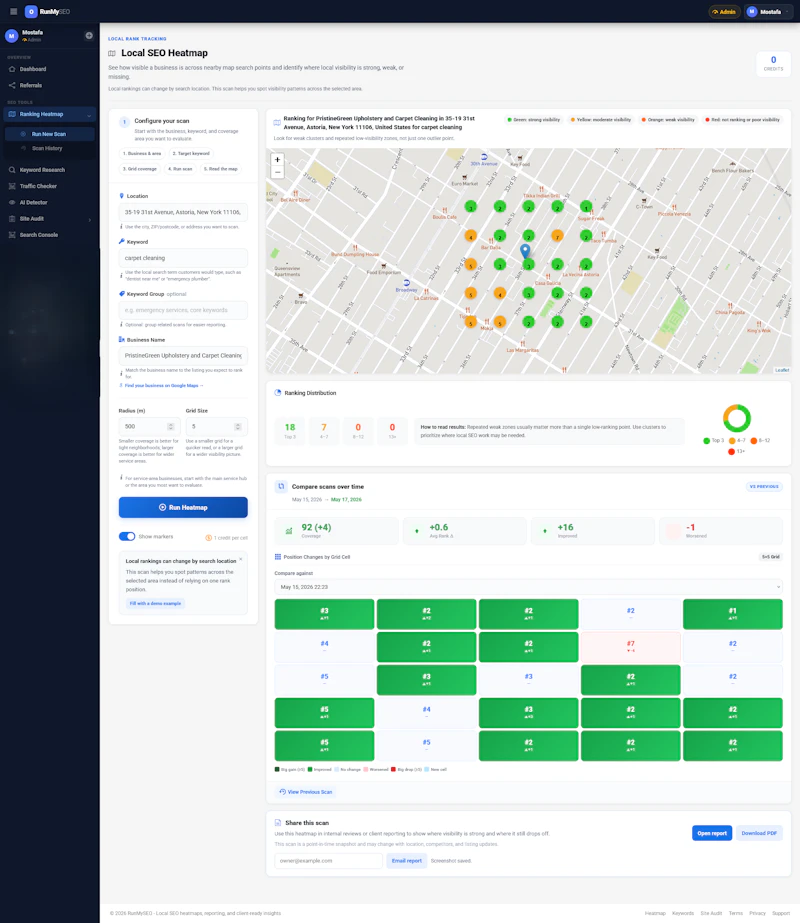The height and width of the screenshot is (923, 800).
Task: Click the ranking distribution donut chart
Action: point(736,419)
